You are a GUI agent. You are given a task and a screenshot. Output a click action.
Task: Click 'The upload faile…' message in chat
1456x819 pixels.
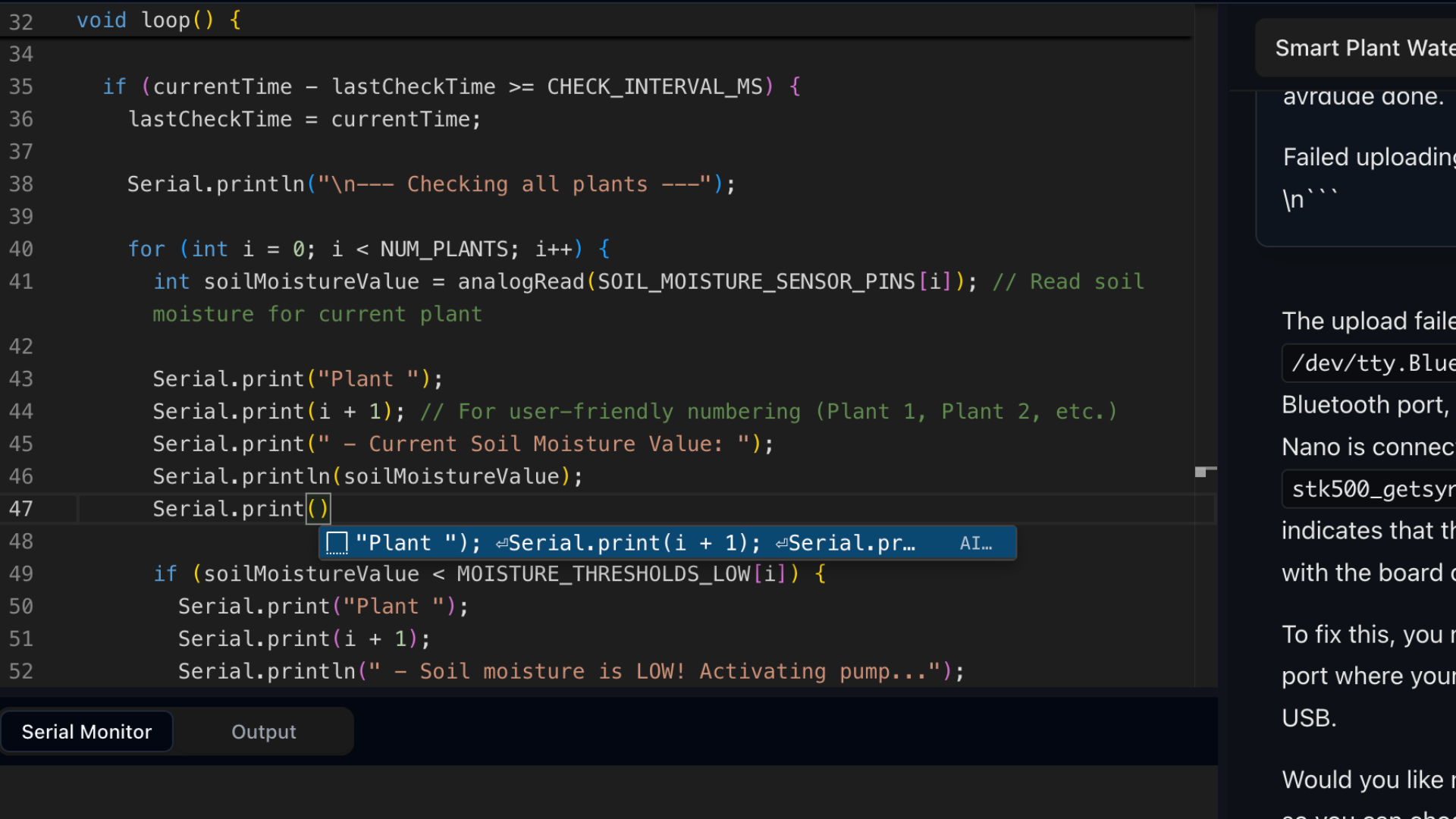(1369, 322)
